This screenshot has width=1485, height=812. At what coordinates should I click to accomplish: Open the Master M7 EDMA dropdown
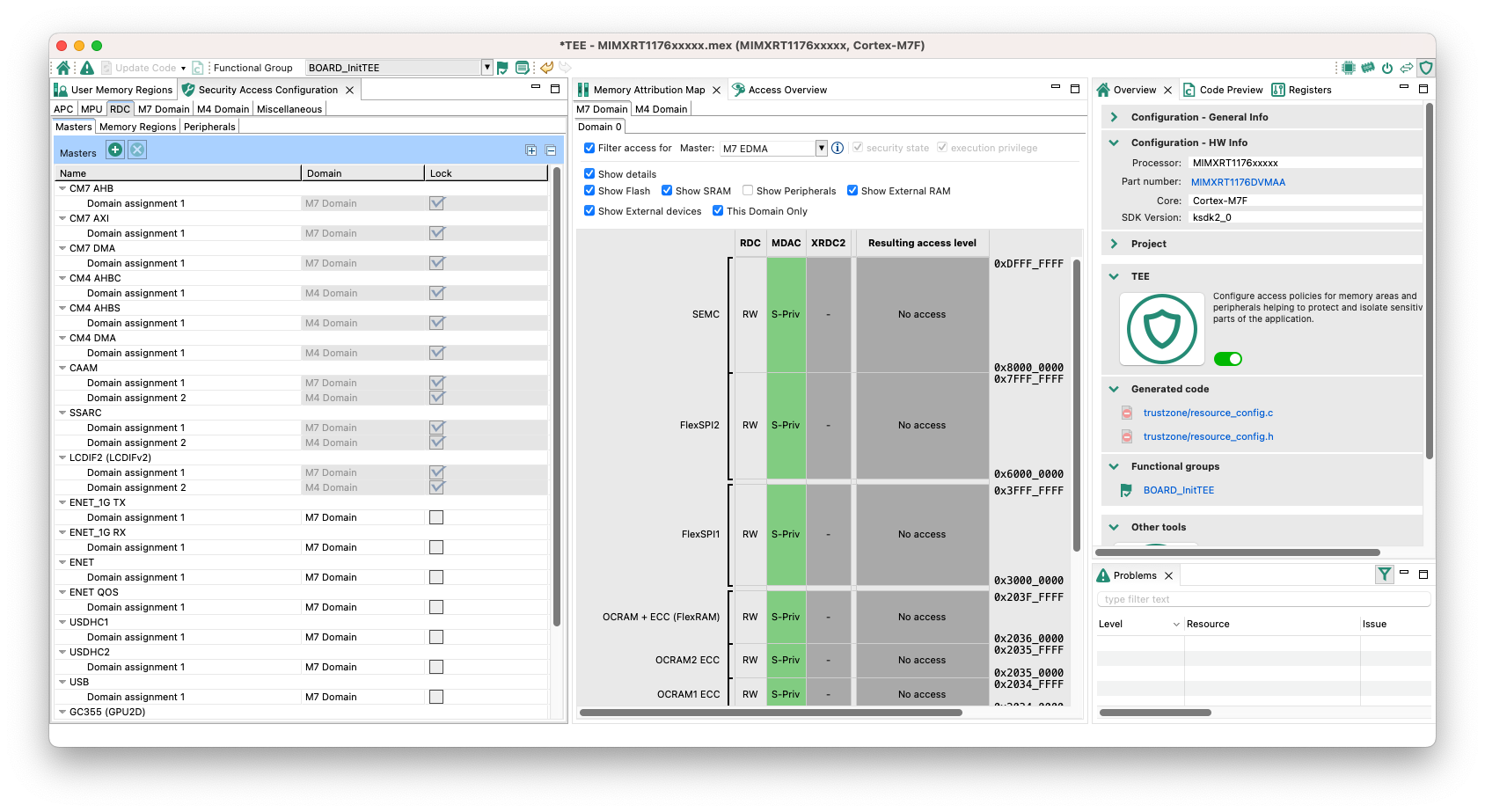pyautogui.click(x=821, y=148)
